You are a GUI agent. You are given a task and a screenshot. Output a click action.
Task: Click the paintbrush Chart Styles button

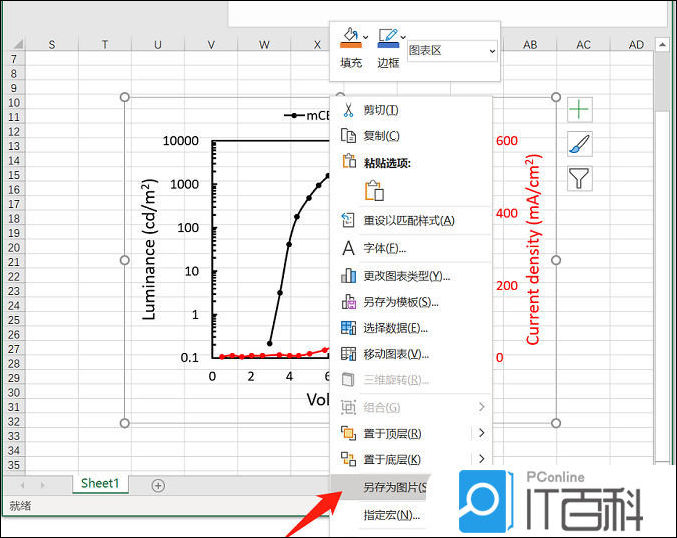click(x=579, y=144)
